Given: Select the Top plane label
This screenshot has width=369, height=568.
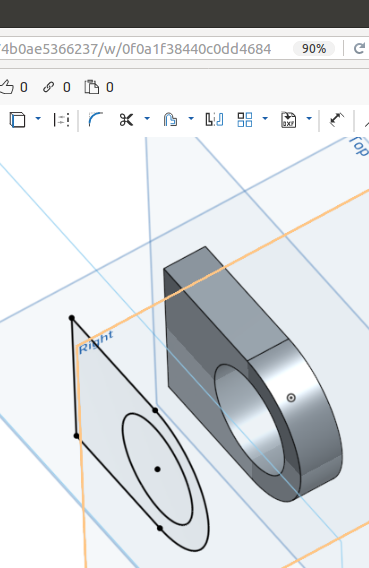Looking at the screenshot, I should (360, 146).
